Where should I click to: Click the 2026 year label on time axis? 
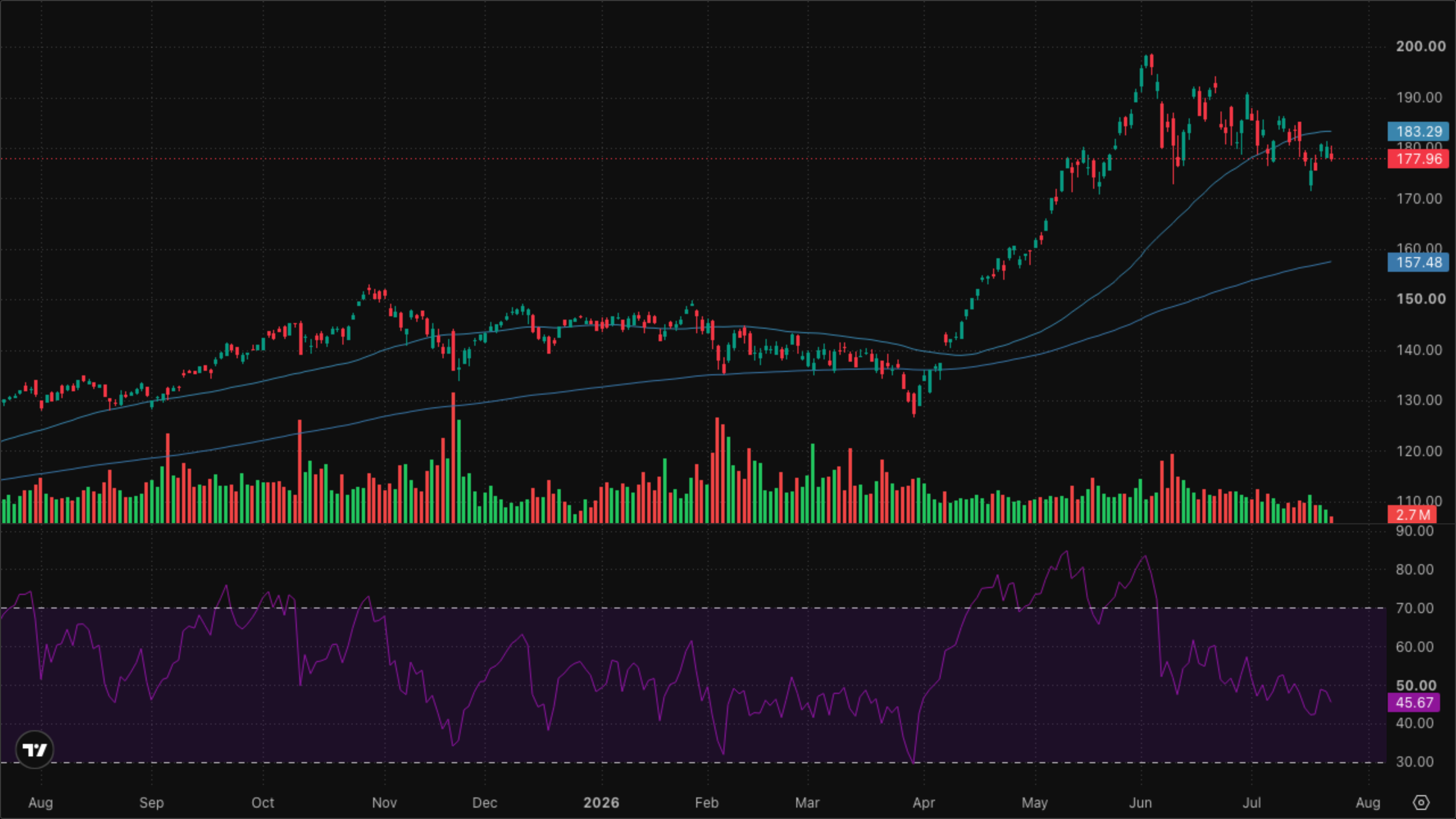tap(601, 803)
